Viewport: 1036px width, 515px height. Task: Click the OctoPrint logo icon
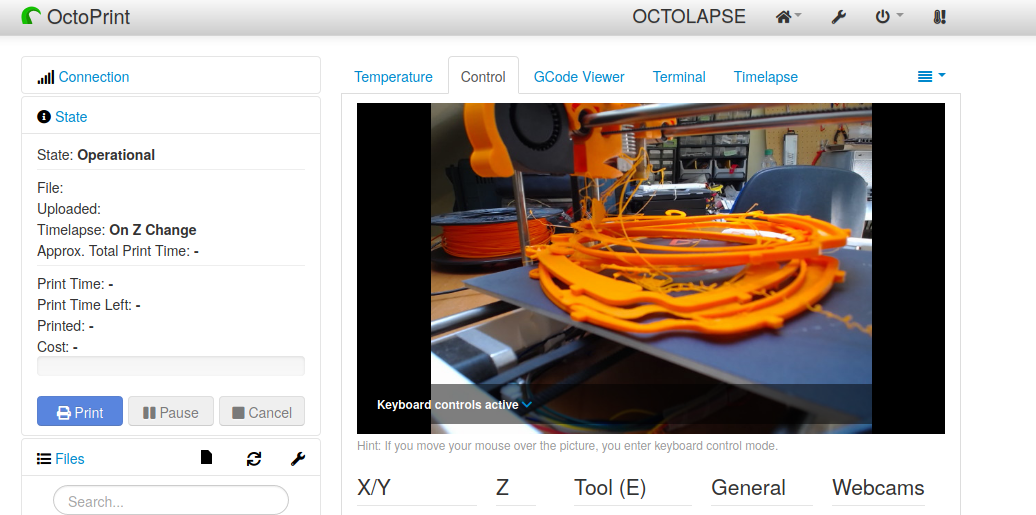point(31,16)
